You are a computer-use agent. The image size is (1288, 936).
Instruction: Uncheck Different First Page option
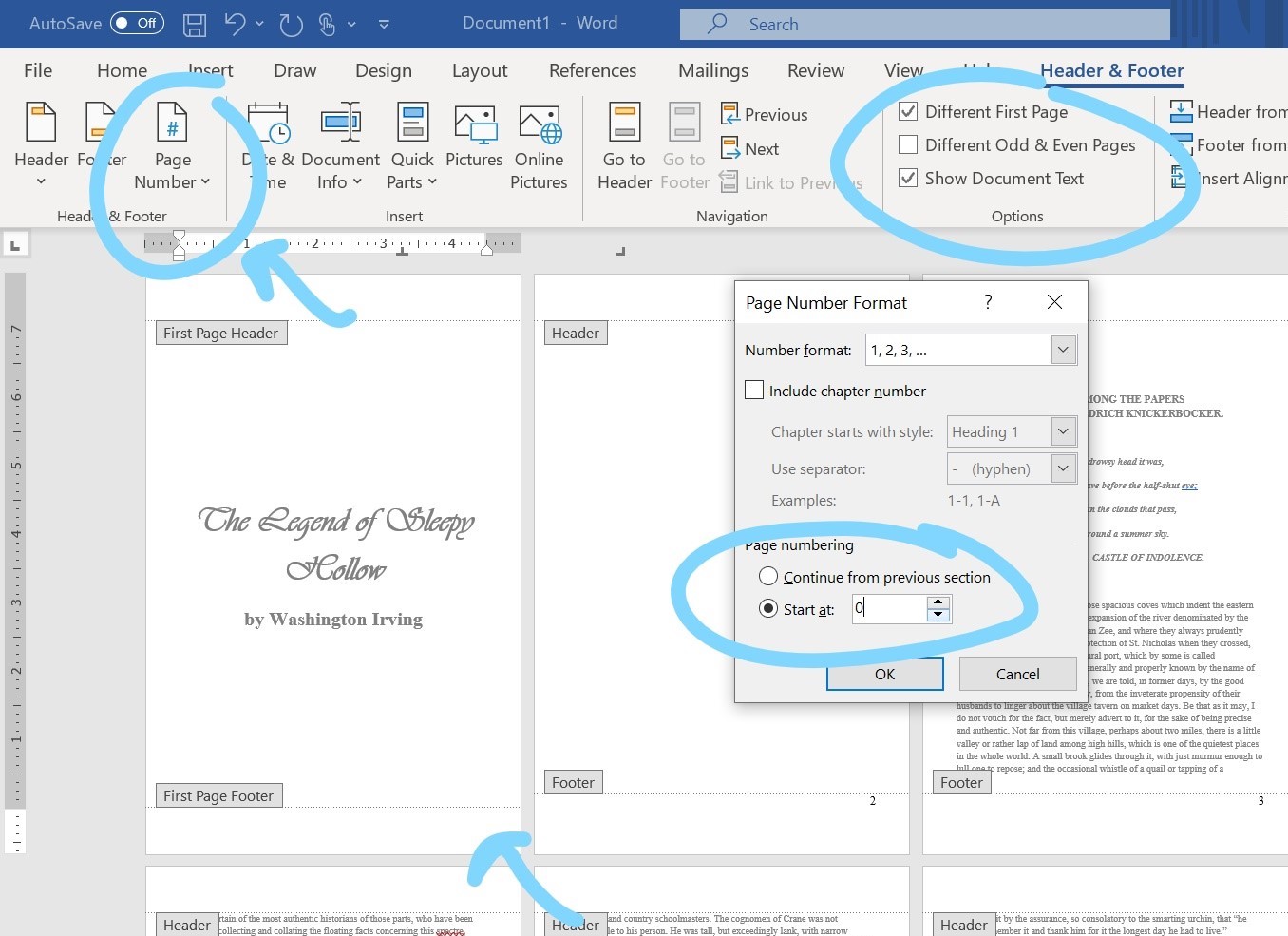point(909,112)
